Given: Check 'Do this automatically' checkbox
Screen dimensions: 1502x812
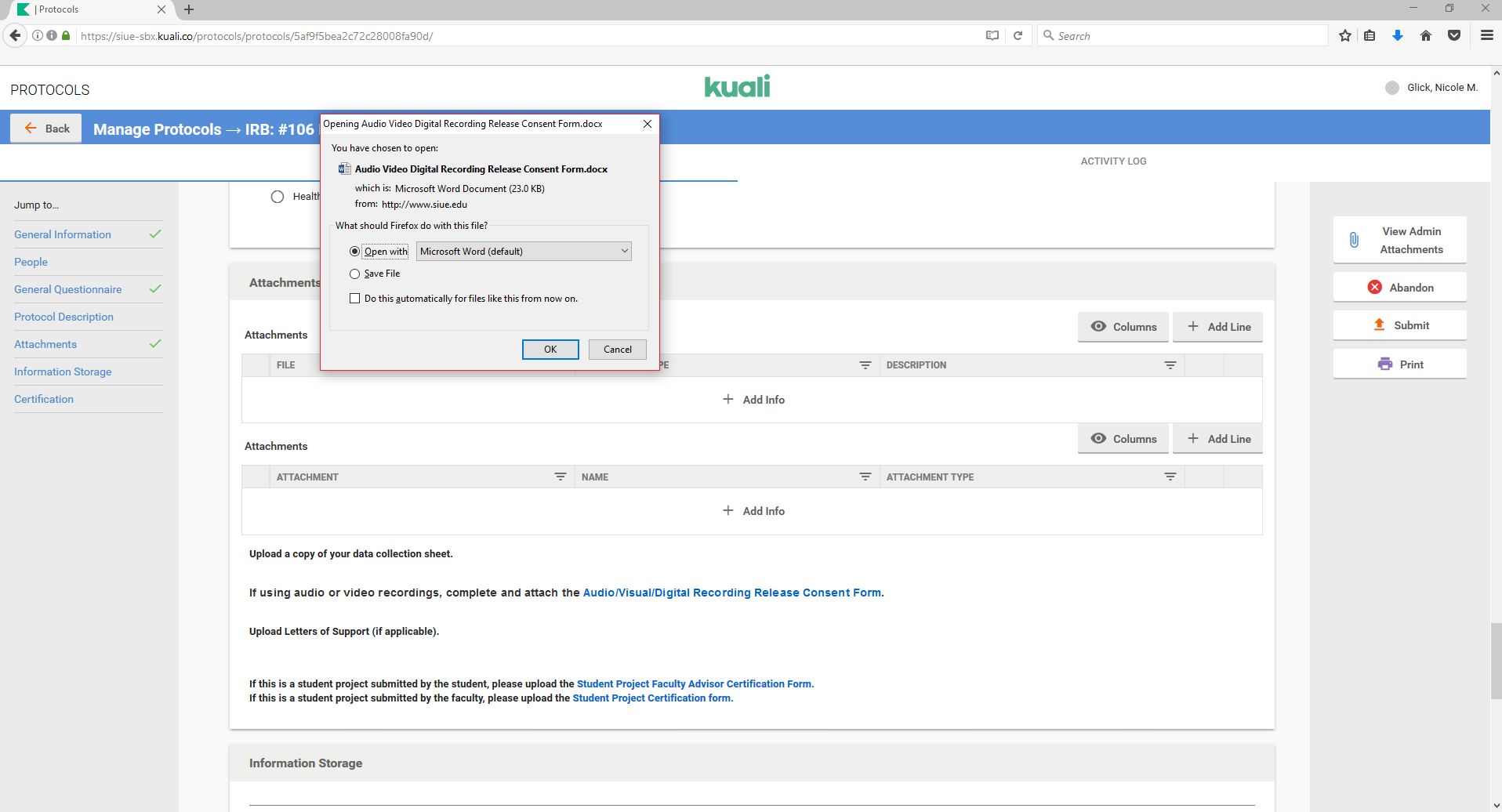Looking at the screenshot, I should coord(355,299).
